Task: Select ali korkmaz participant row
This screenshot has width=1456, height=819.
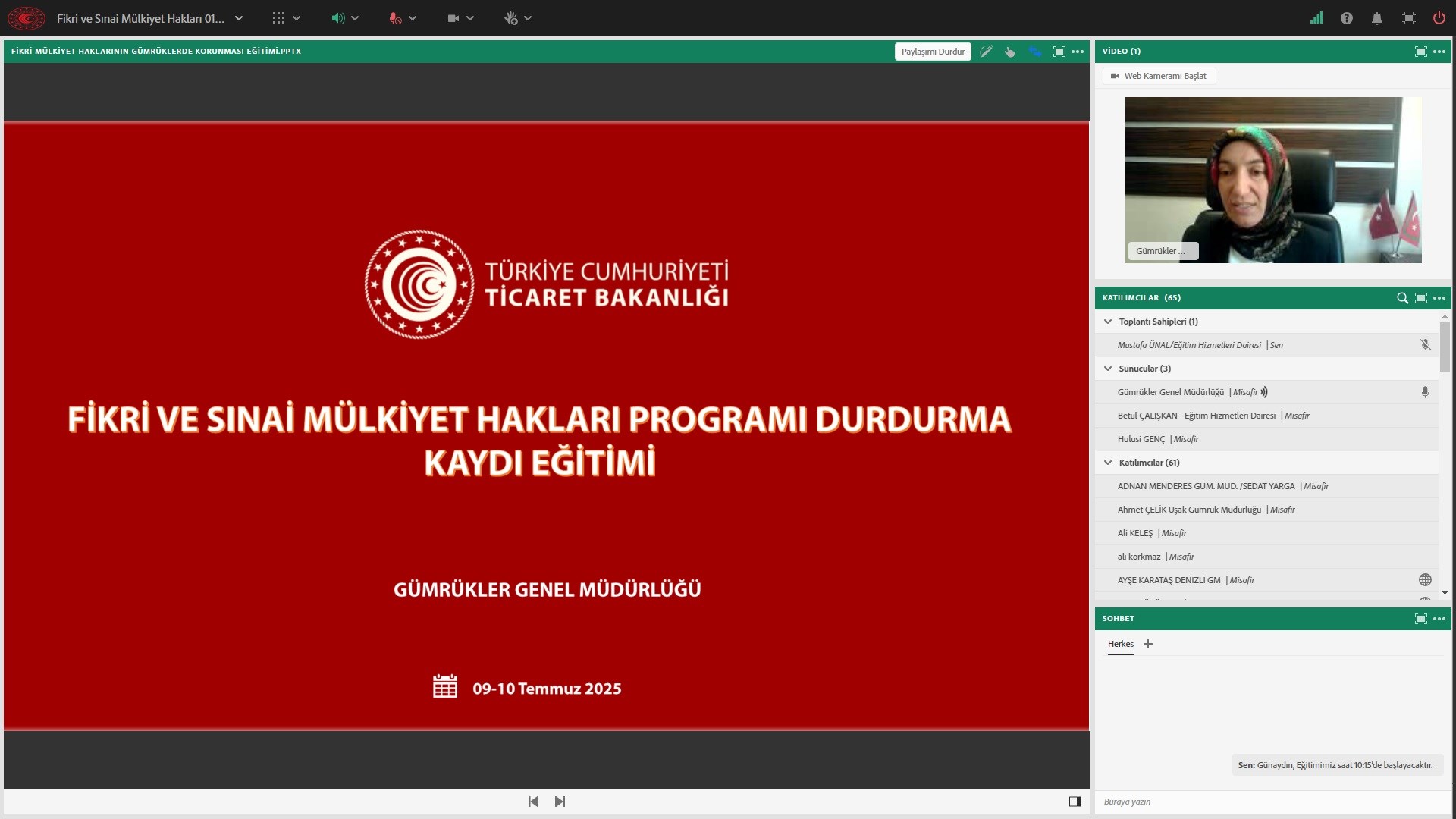Action: [x=1266, y=557]
